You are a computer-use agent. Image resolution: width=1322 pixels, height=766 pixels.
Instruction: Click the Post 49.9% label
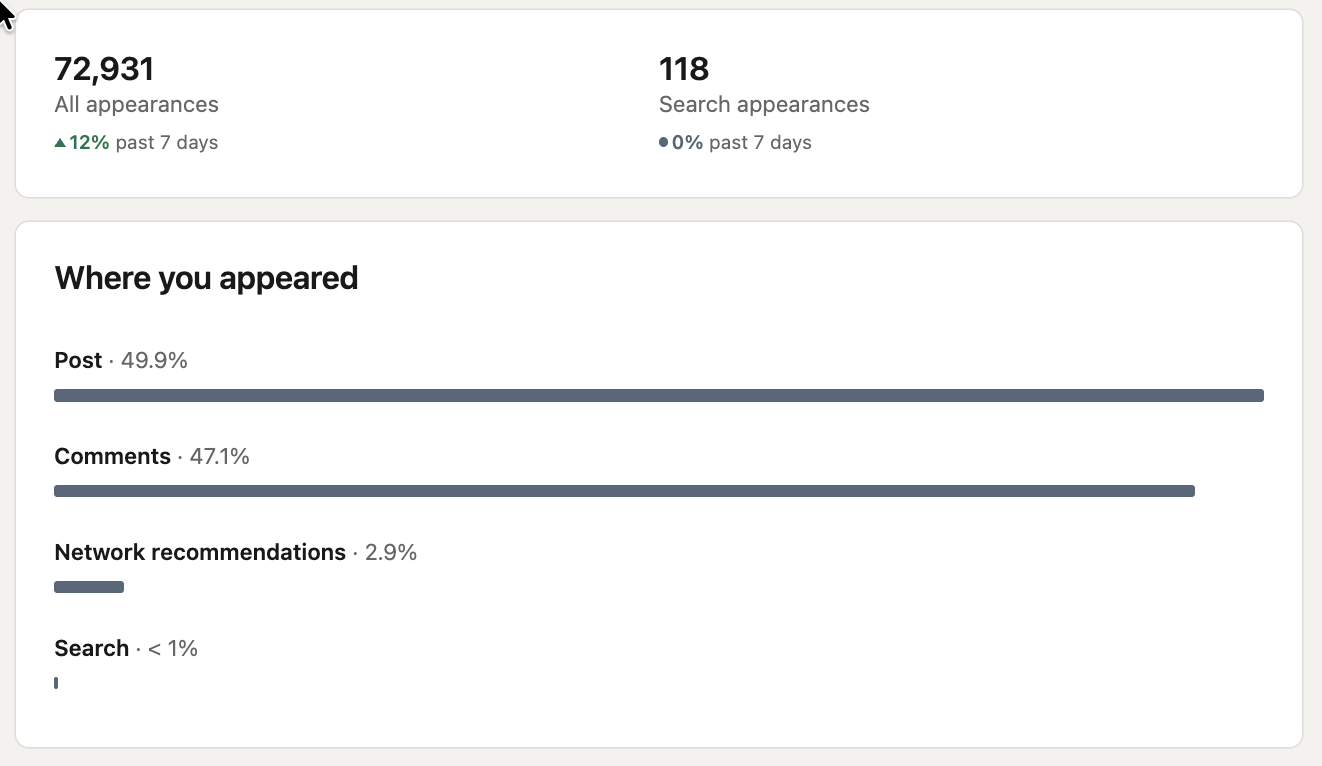pyautogui.click(x=121, y=360)
